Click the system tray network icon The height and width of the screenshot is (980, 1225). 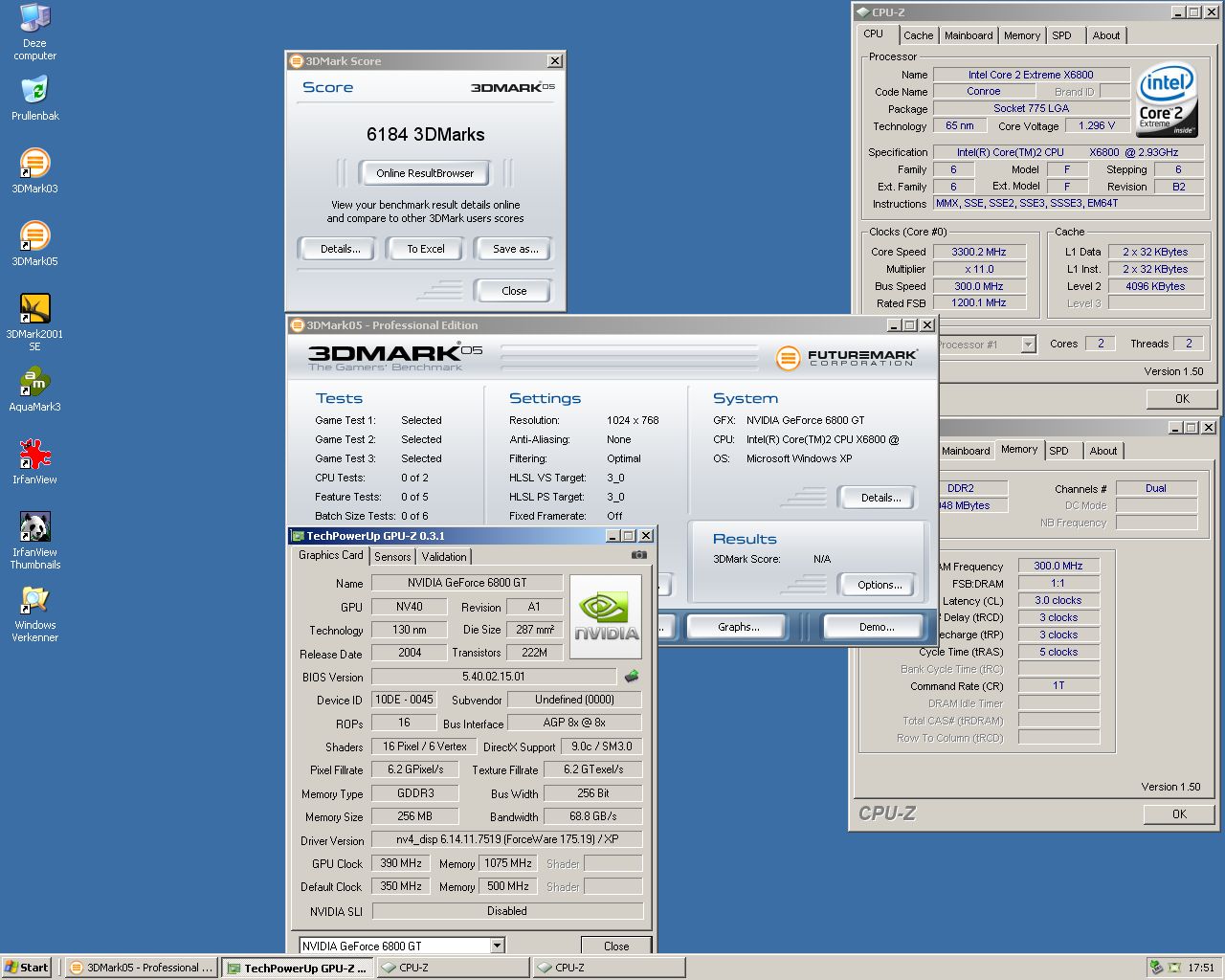pos(1157,968)
